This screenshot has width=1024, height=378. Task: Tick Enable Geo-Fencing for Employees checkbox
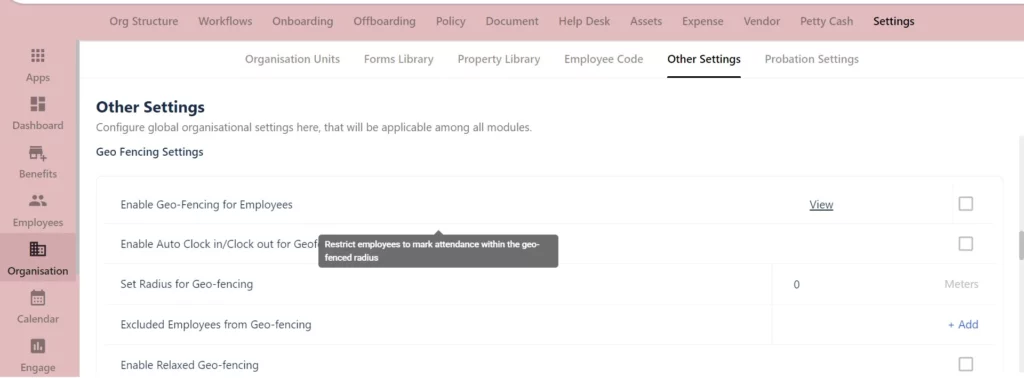(965, 204)
